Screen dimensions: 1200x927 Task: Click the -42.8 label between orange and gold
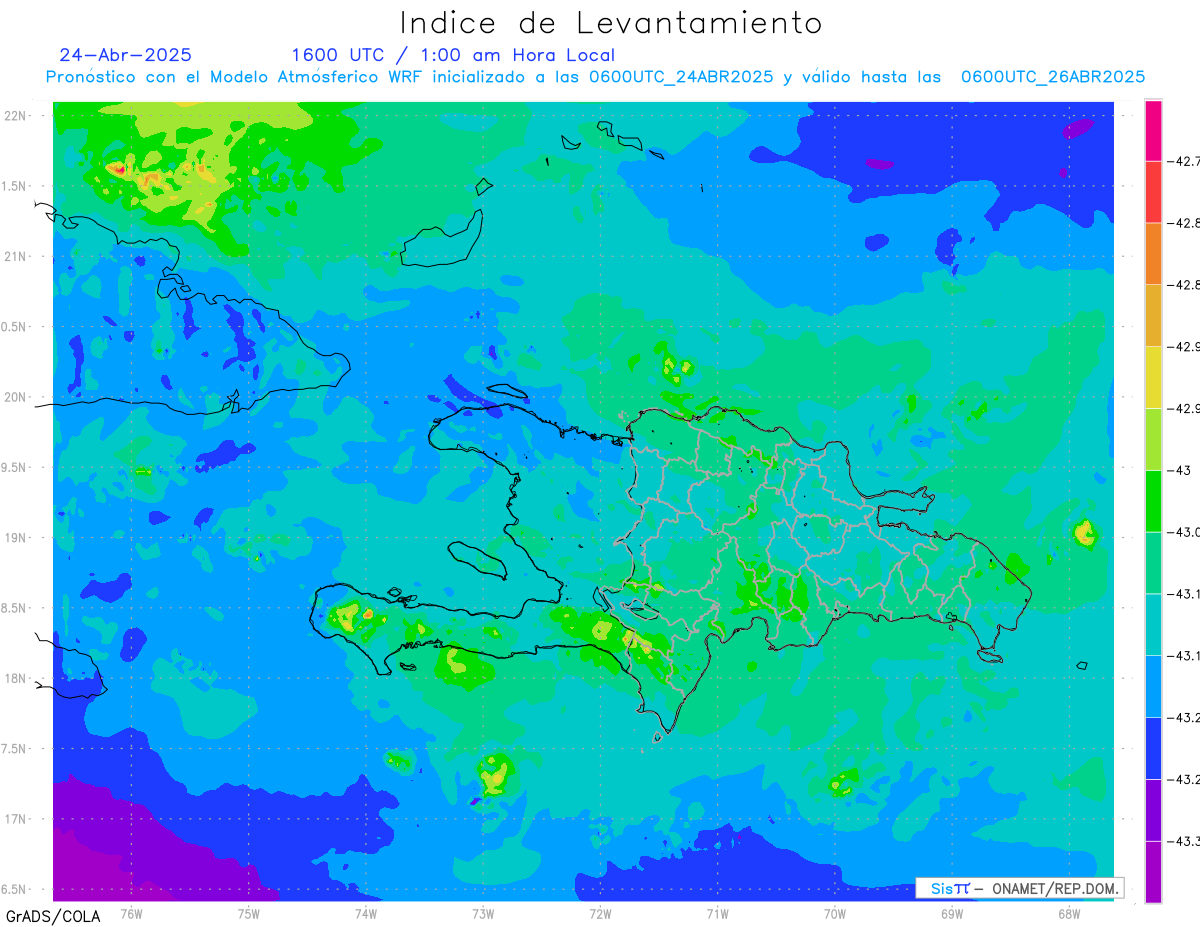pos(1186,285)
